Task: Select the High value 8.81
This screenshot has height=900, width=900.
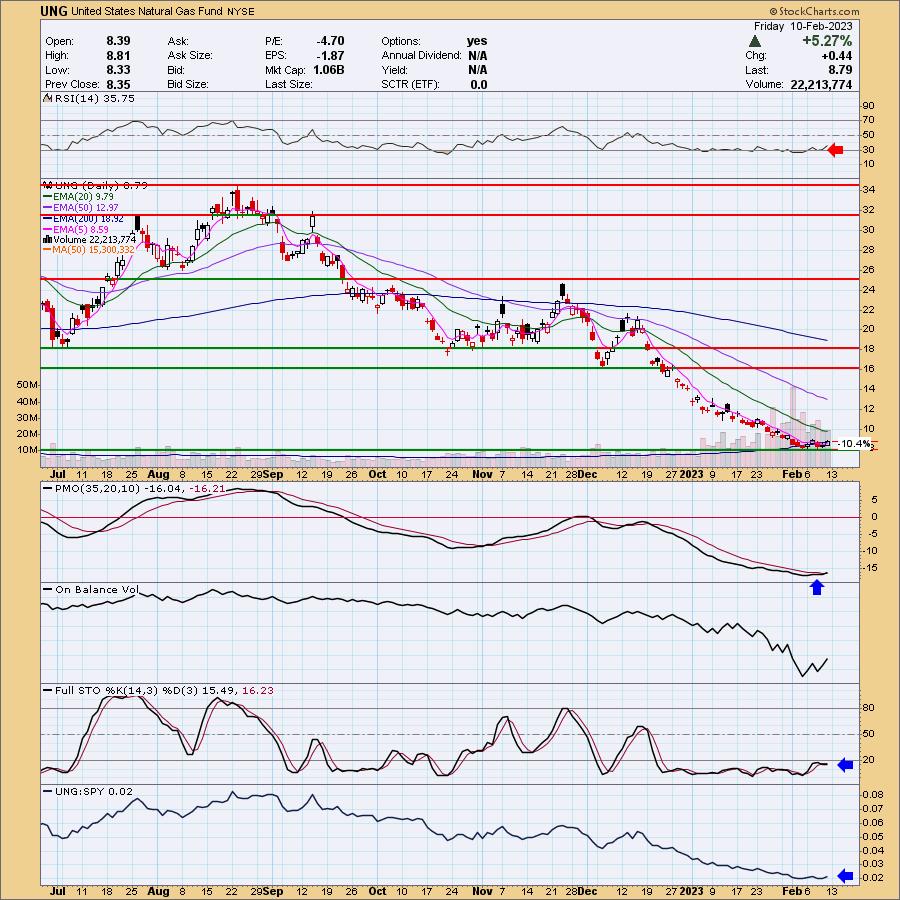Action: point(118,56)
